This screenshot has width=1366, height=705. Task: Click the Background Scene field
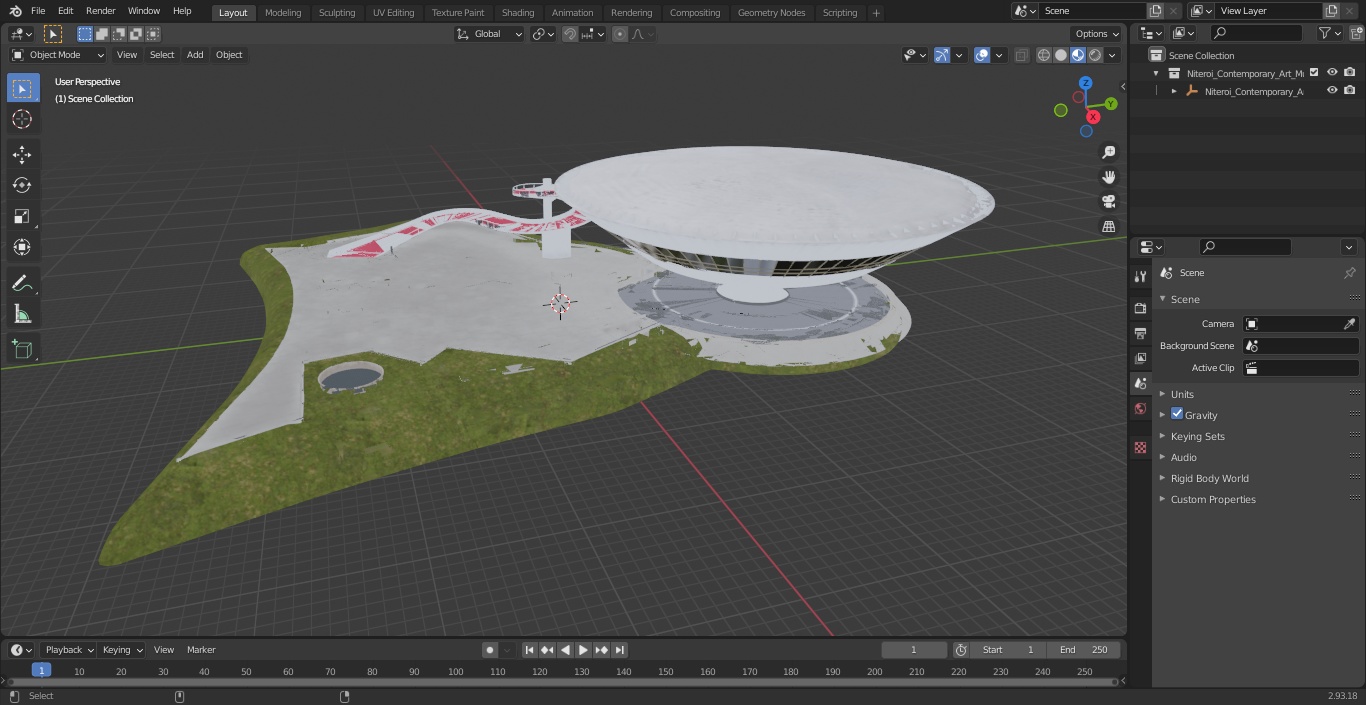point(1300,346)
